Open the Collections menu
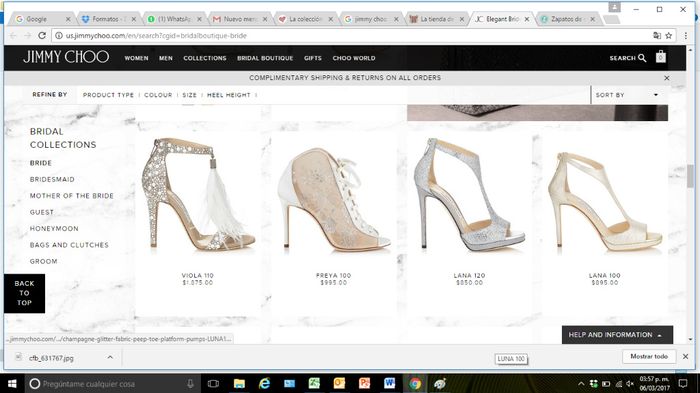This screenshot has width=700, height=393. pyautogui.click(x=204, y=58)
